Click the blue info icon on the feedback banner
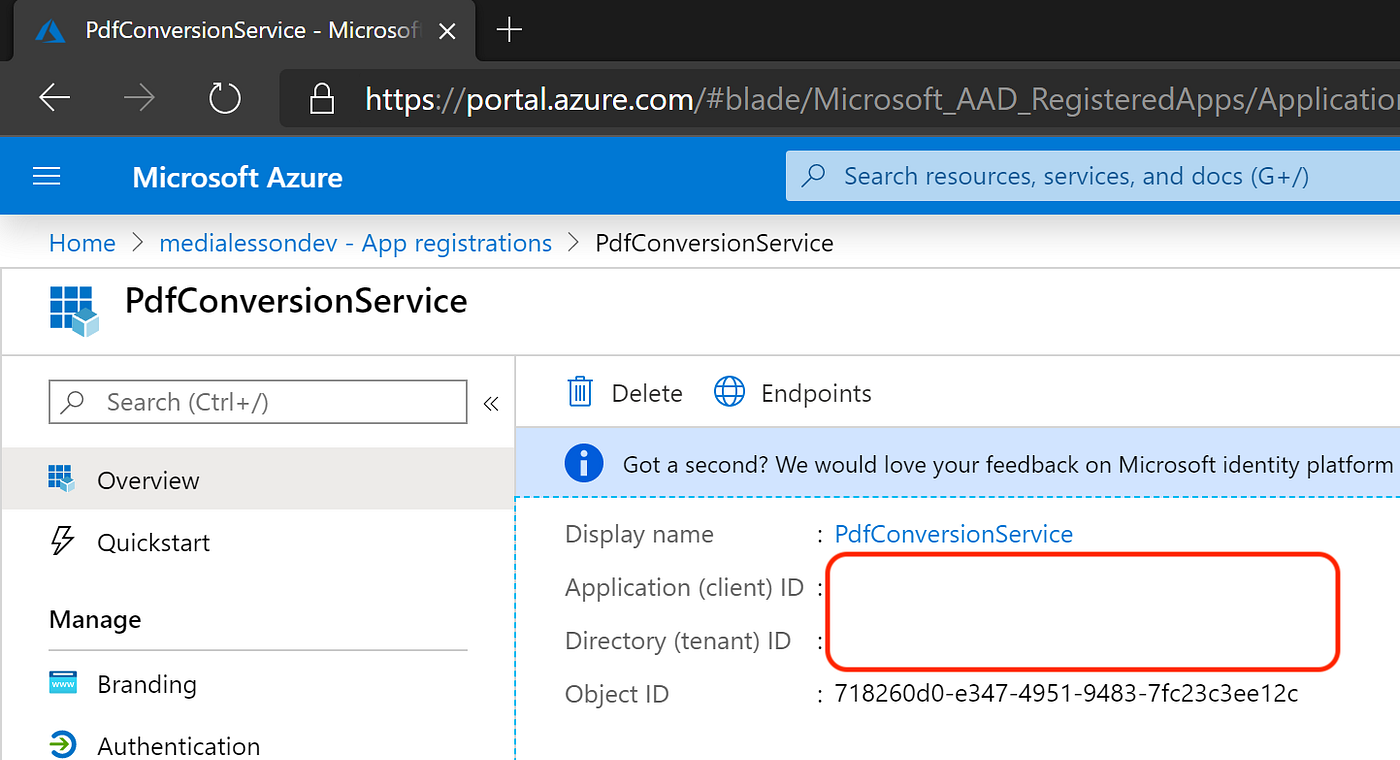 (584, 462)
